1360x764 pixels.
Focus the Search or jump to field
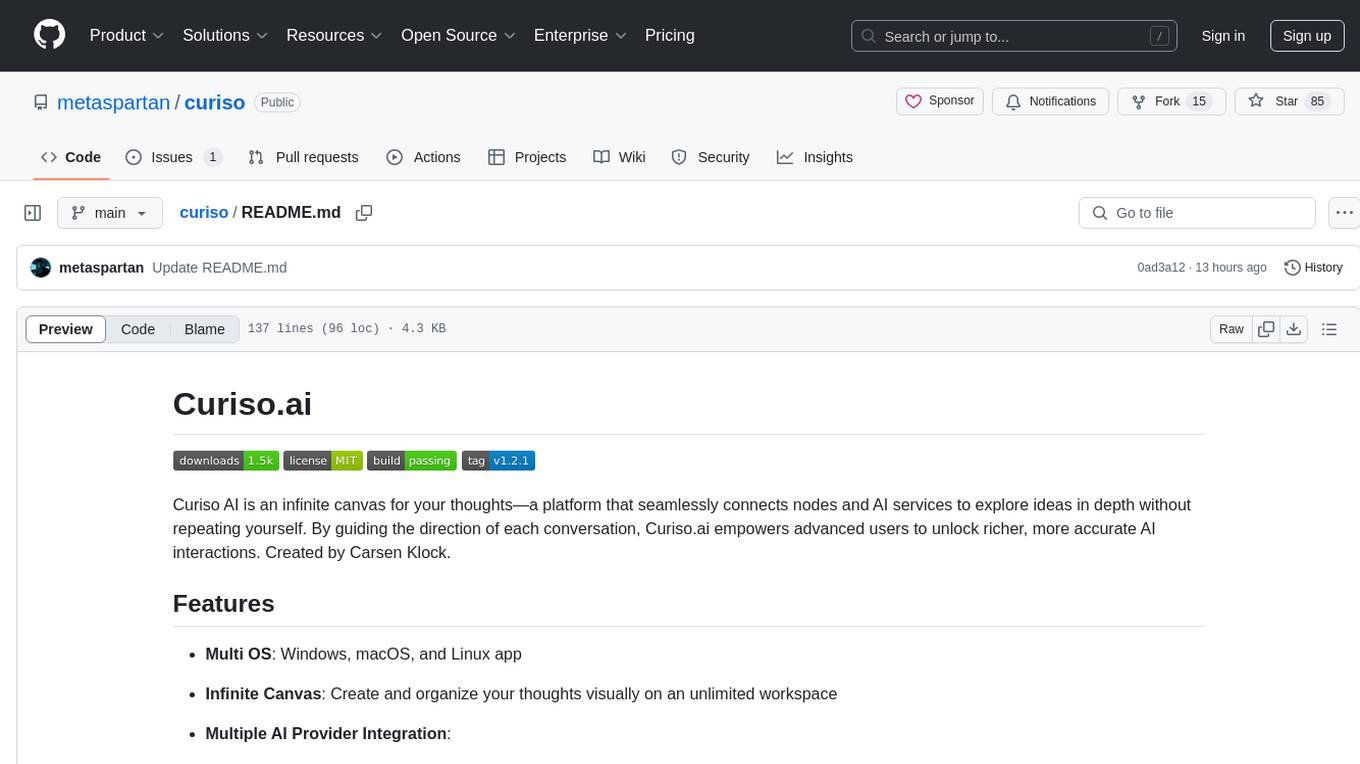(x=1014, y=36)
